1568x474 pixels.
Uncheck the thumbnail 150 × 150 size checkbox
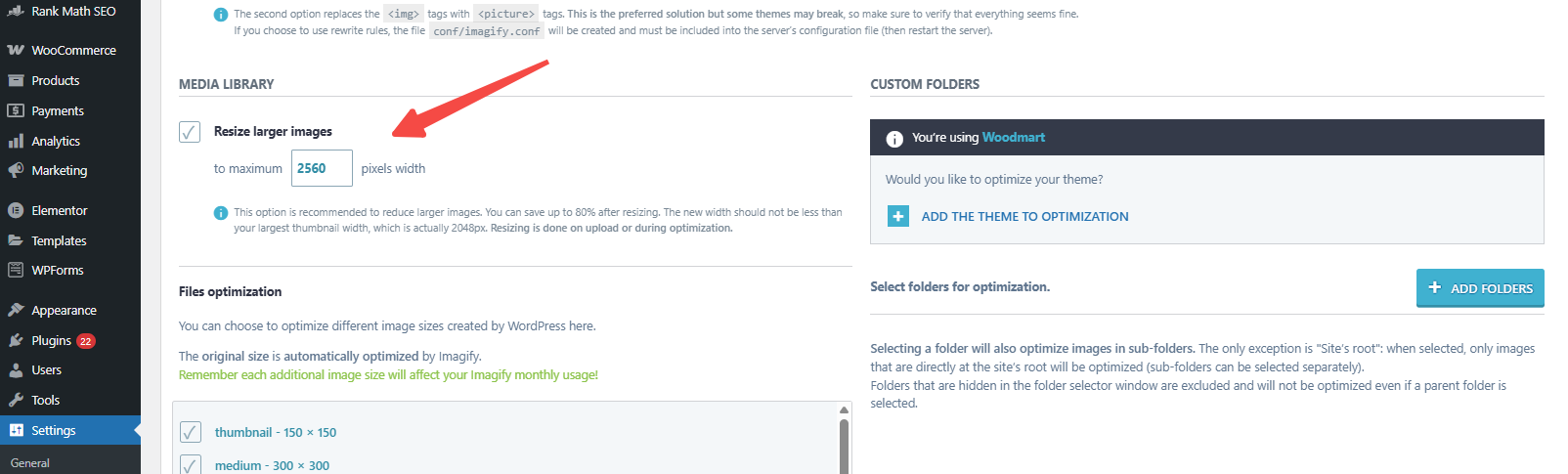[x=191, y=432]
